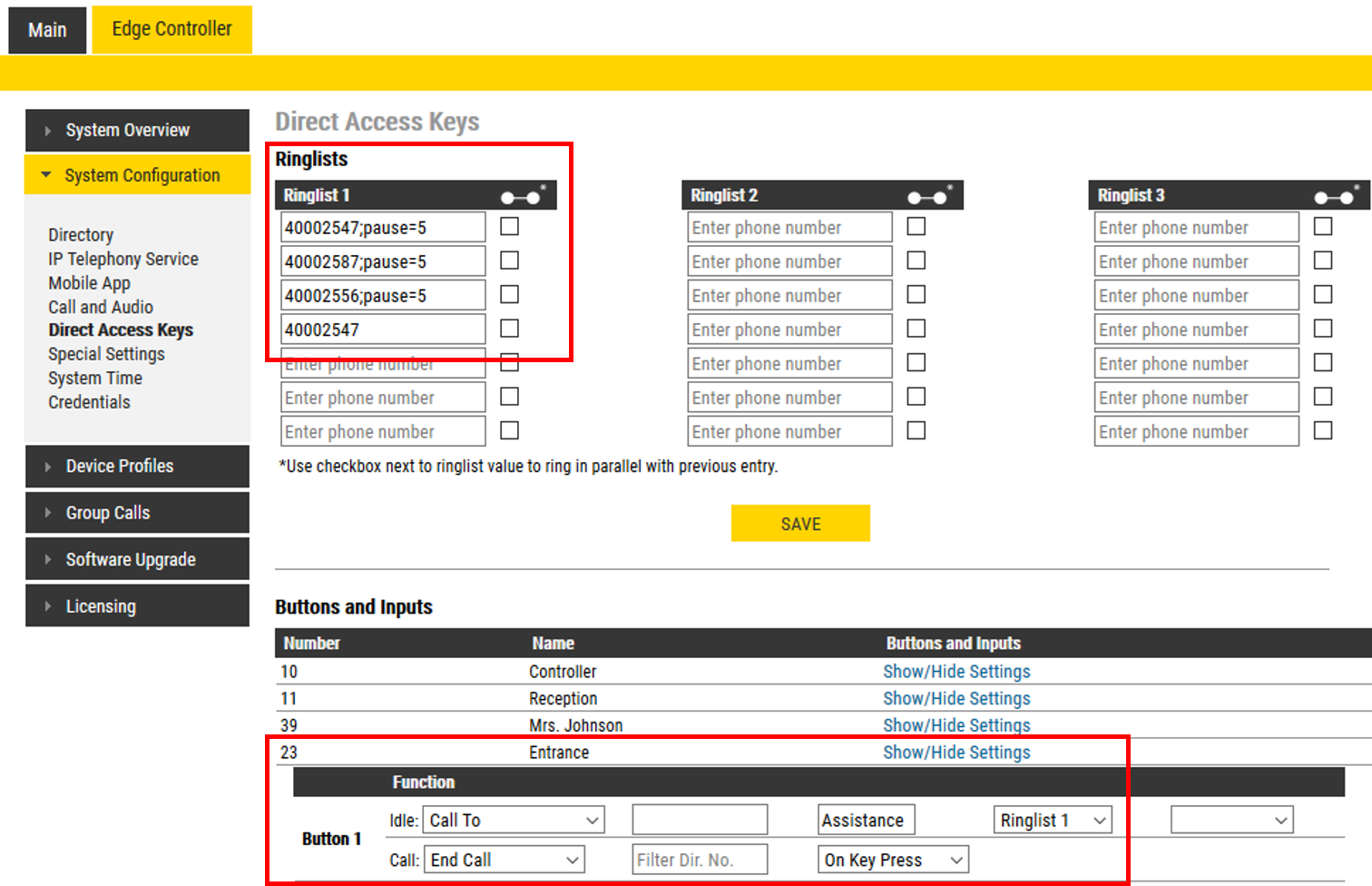Expand the Licensing section
The image size is (1372, 886).
48,606
